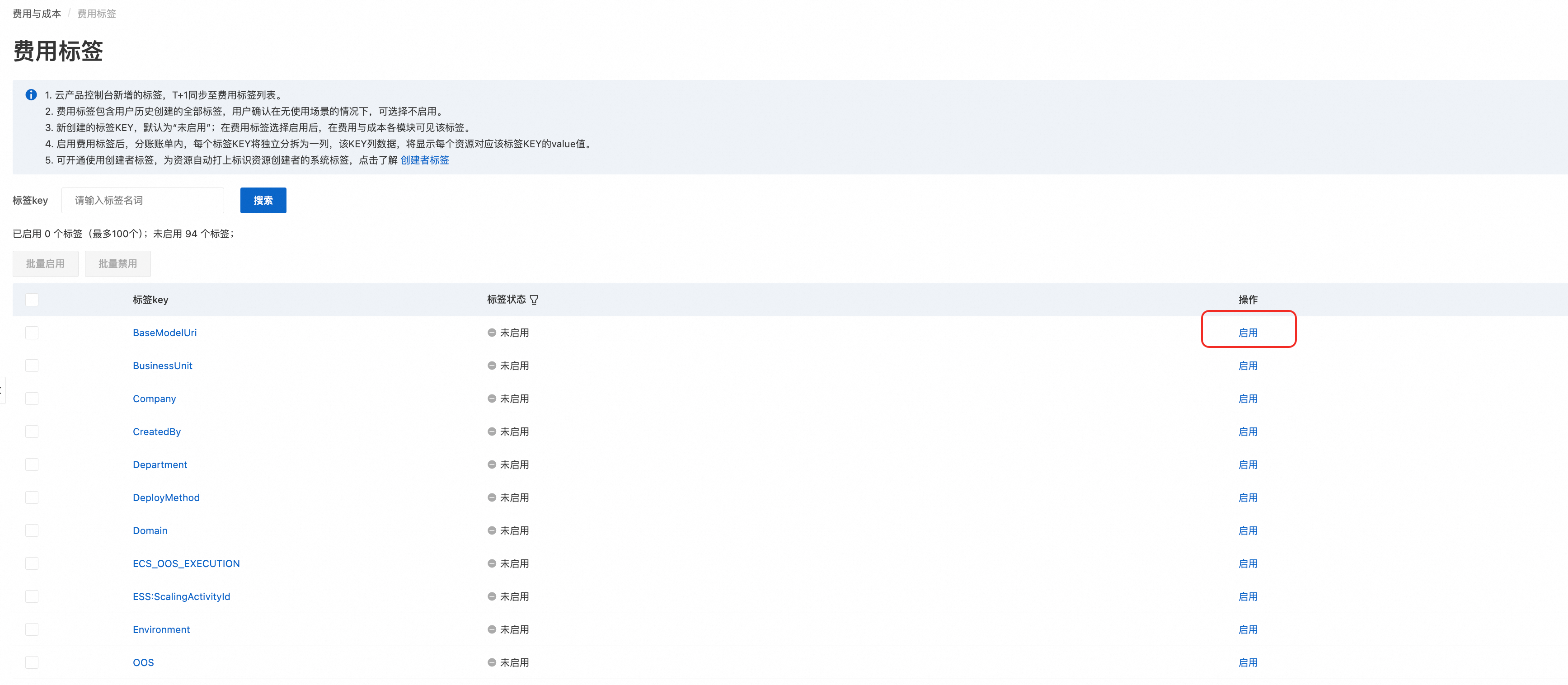This screenshot has width=1568, height=685.
Task: Open the BusinessUnit tag key link
Action: [x=162, y=366]
